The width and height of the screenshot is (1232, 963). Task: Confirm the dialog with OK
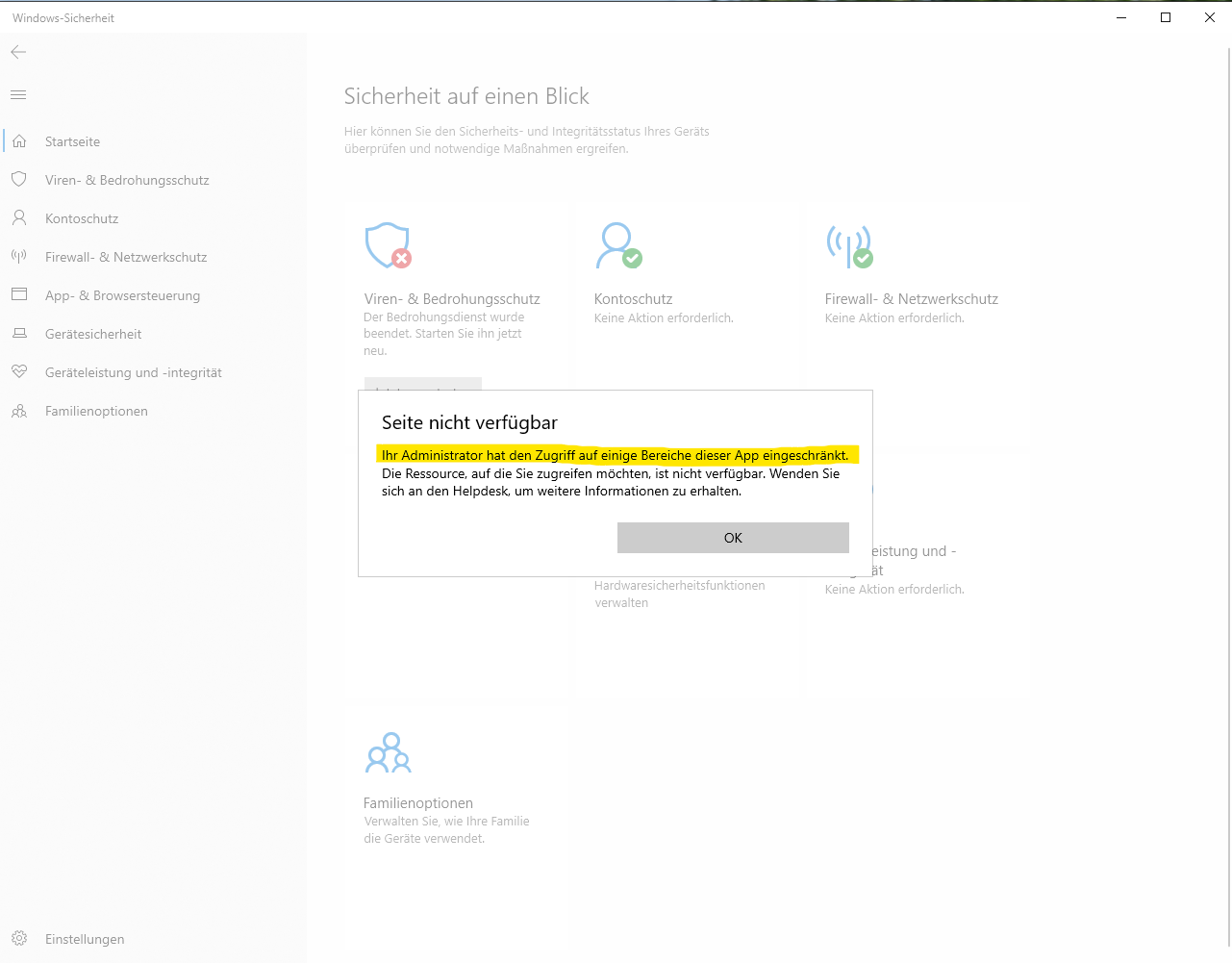[x=733, y=538]
